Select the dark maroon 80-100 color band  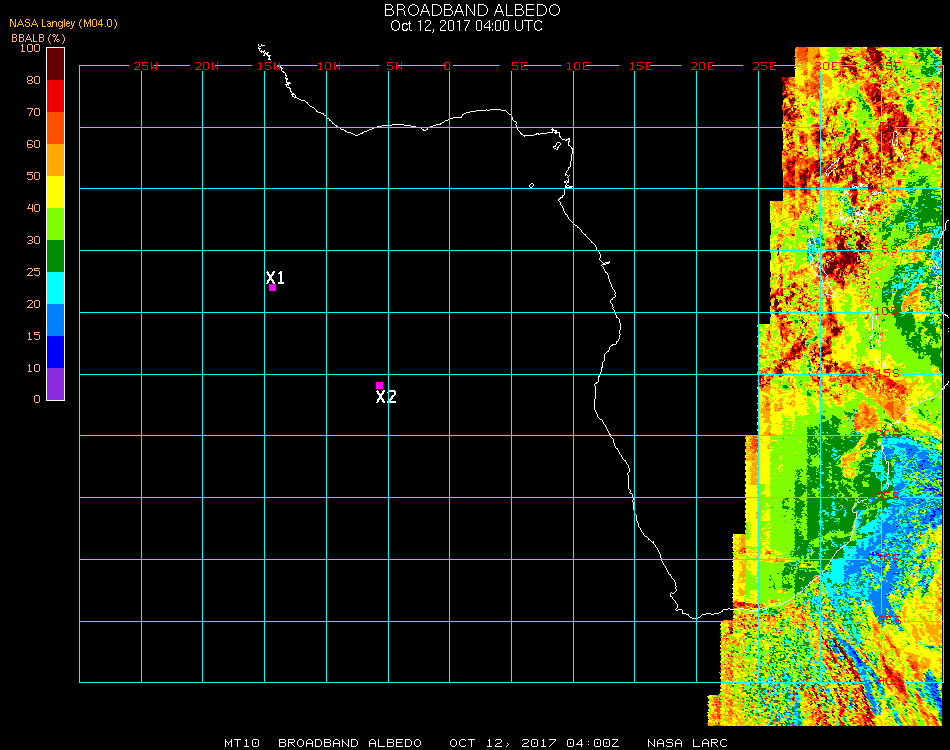(55, 64)
